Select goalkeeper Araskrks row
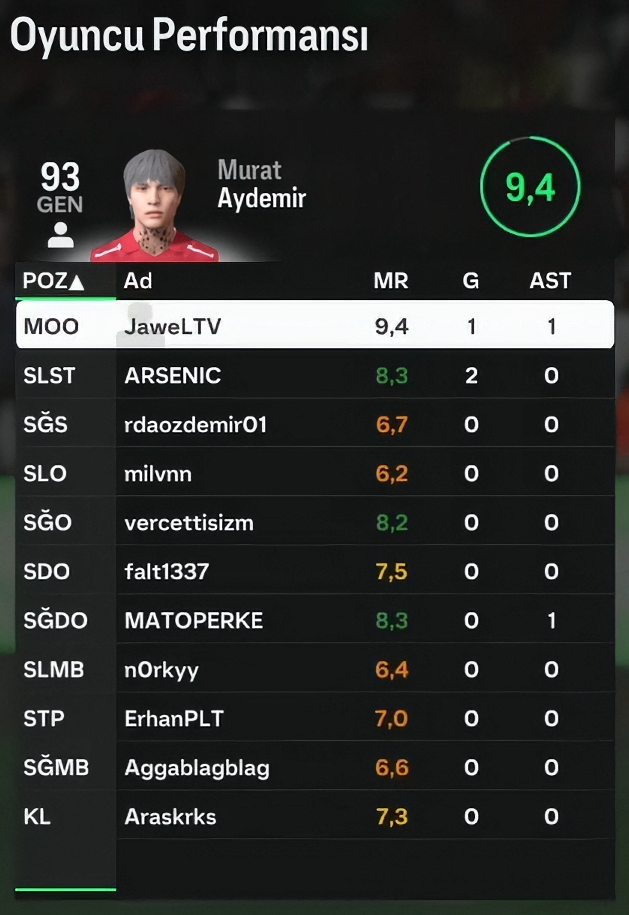 tap(315, 816)
